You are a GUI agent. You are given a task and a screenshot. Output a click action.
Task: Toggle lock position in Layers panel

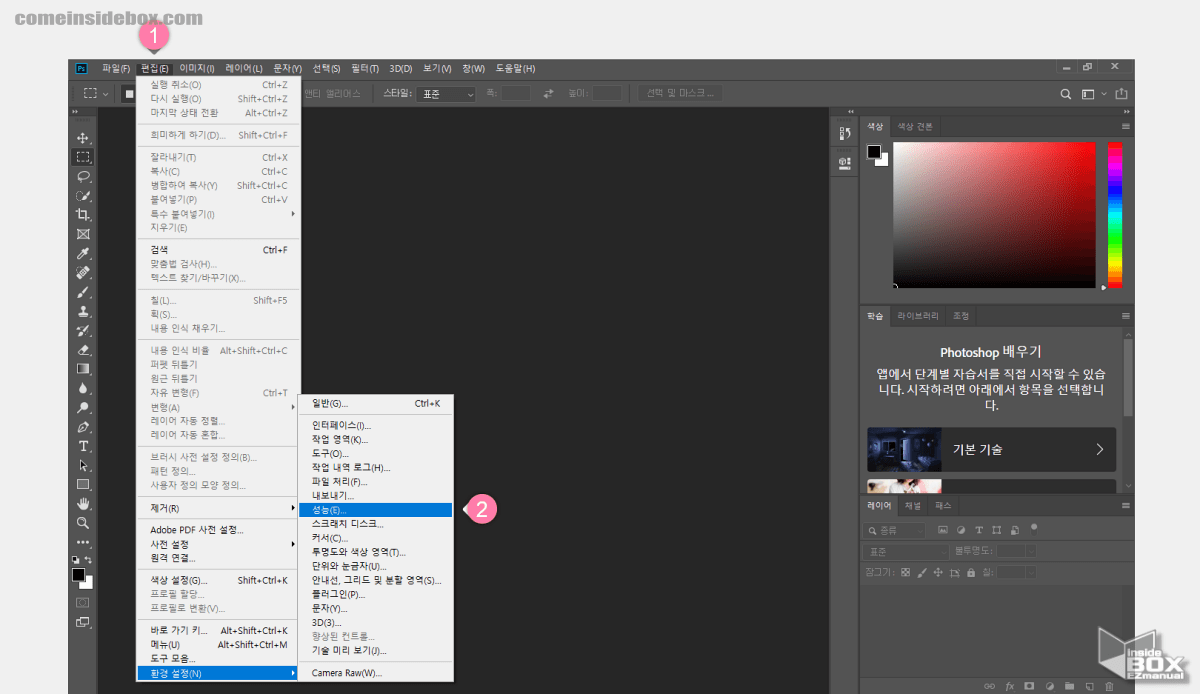click(938, 573)
